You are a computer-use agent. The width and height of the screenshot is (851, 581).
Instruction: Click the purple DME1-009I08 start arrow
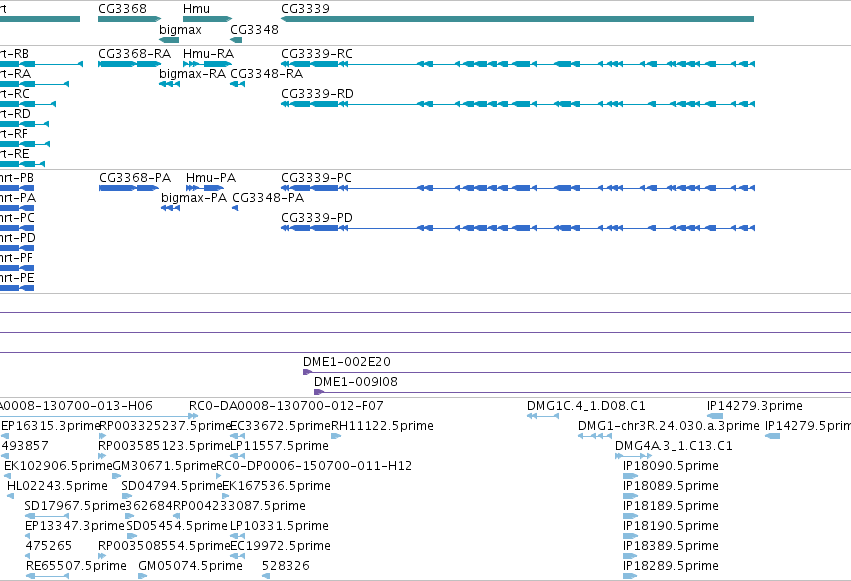click(x=319, y=392)
